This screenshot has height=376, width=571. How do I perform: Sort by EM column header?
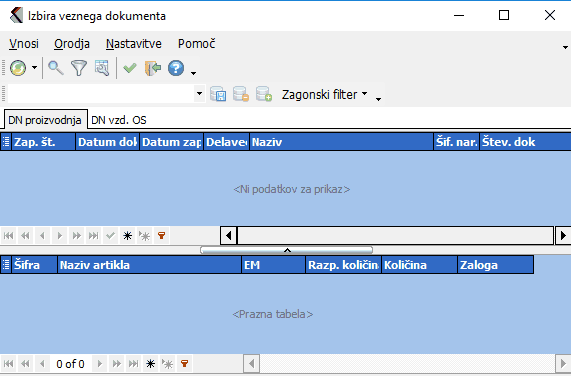click(x=273, y=265)
